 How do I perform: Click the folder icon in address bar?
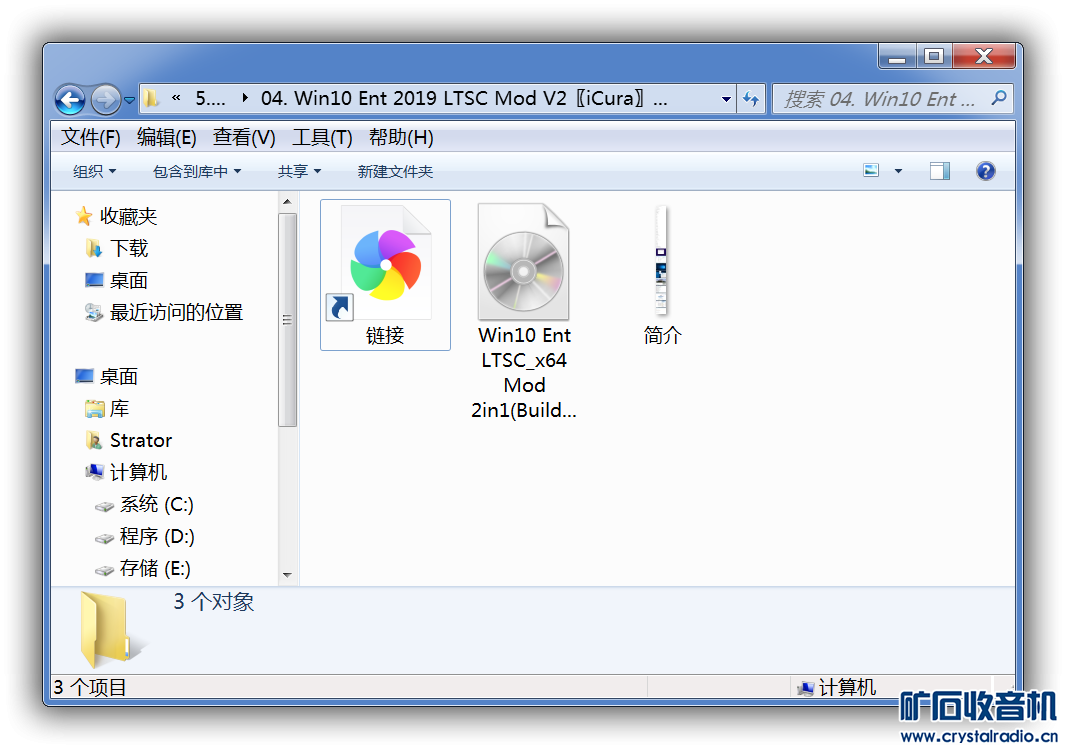click(x=151, y=99)
